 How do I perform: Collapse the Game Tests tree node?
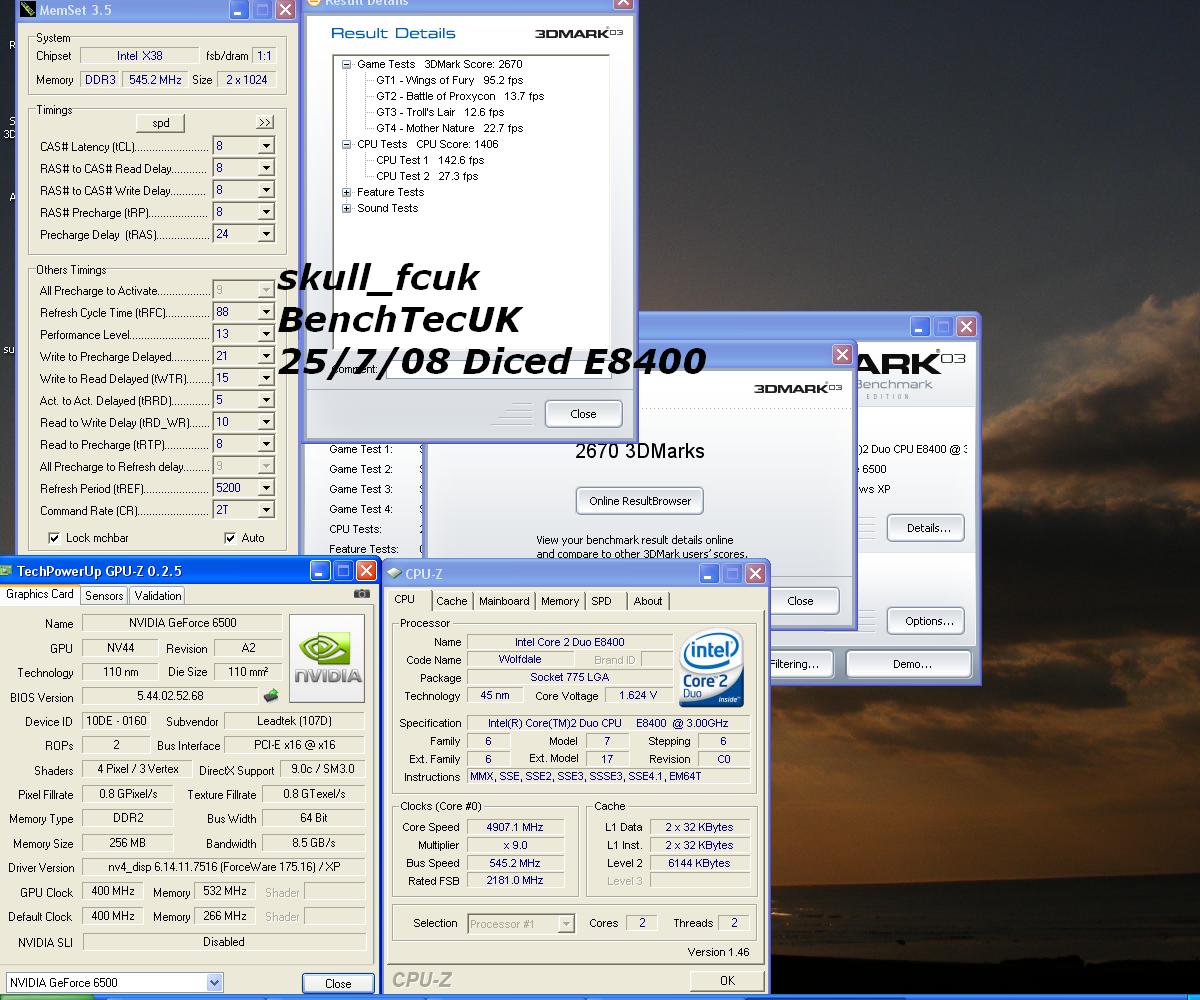pos(347,64)
